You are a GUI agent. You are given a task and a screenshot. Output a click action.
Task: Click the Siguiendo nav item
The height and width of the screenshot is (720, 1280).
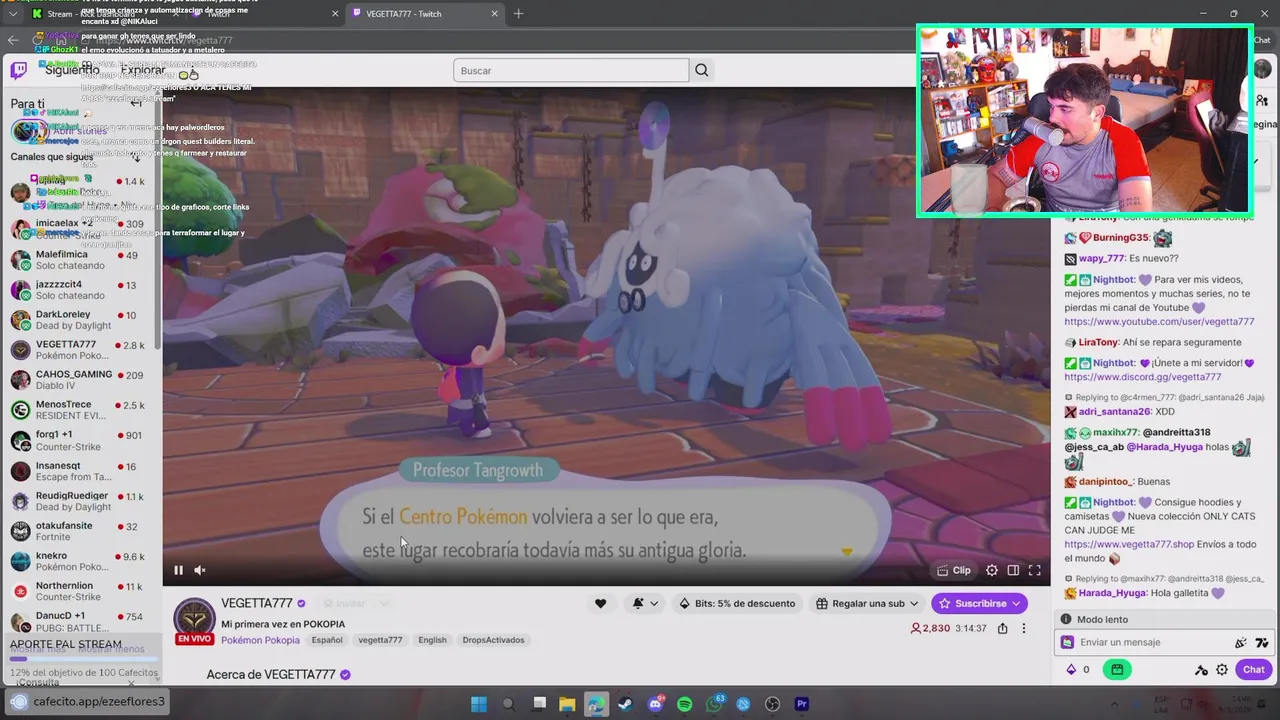pos(72,70)
